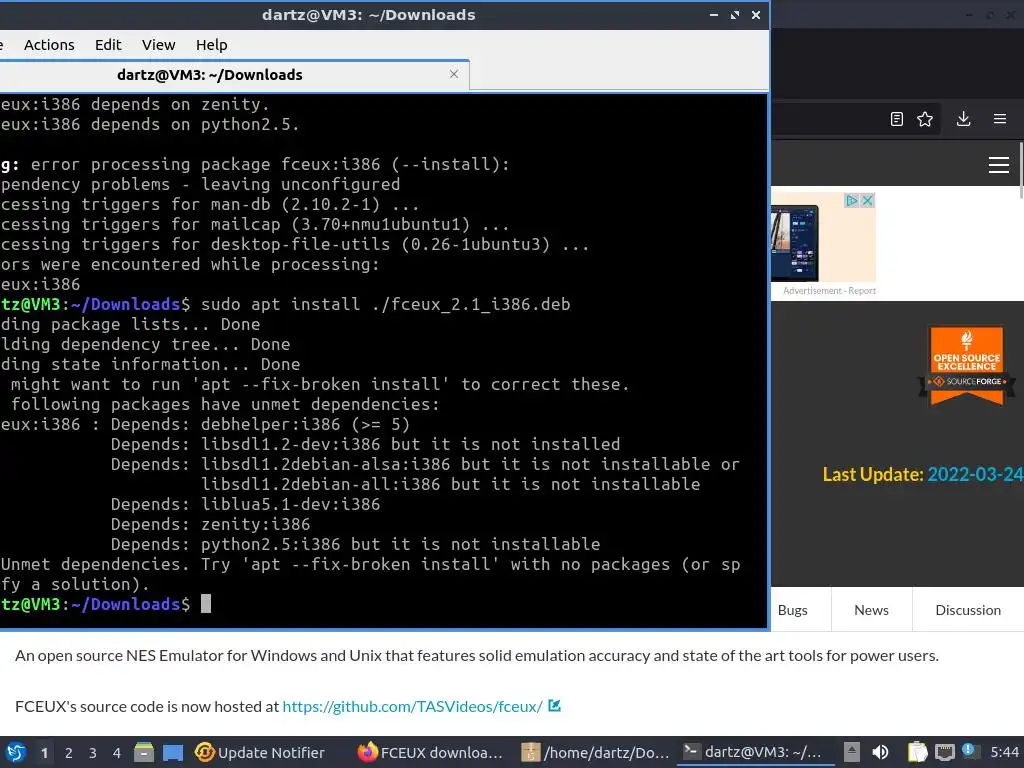Click the show desktop icon in taskbar

click(x=172, y=752)
